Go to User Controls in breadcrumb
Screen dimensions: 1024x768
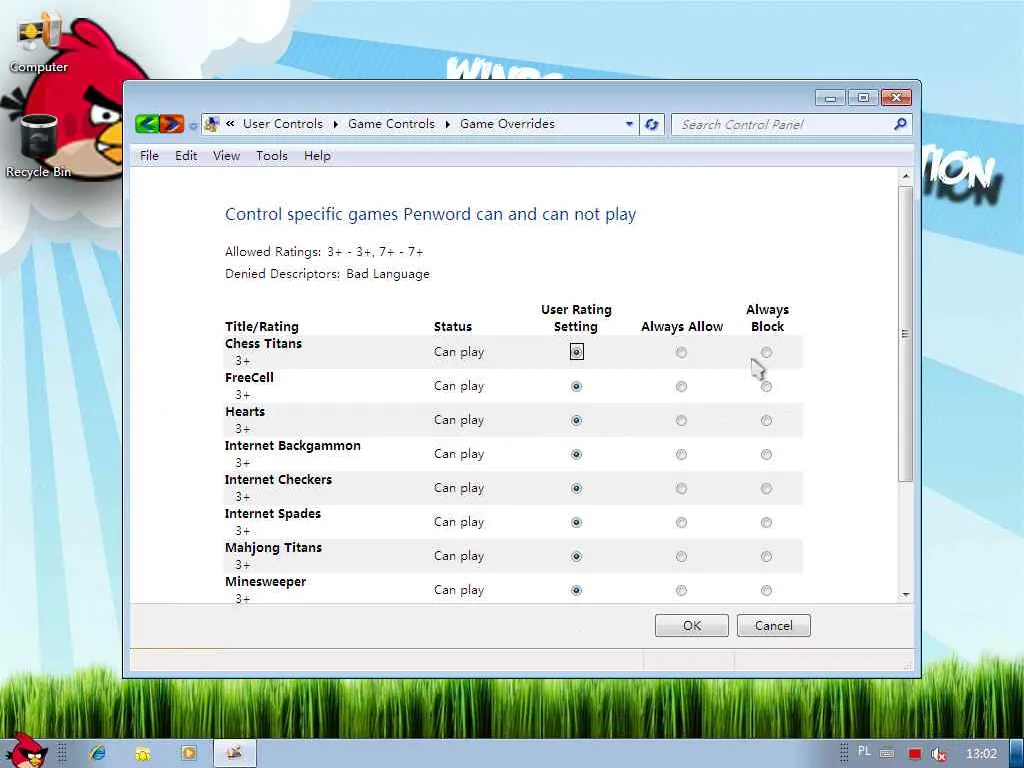[283, 123]
